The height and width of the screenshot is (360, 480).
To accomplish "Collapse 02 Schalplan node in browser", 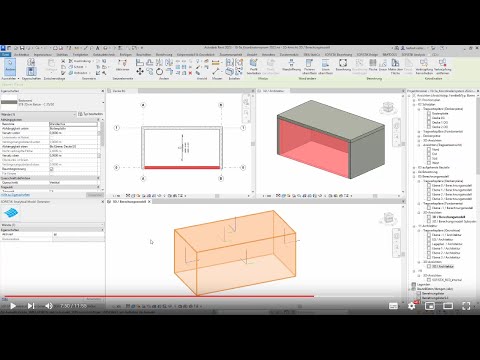I will point(414,104).
